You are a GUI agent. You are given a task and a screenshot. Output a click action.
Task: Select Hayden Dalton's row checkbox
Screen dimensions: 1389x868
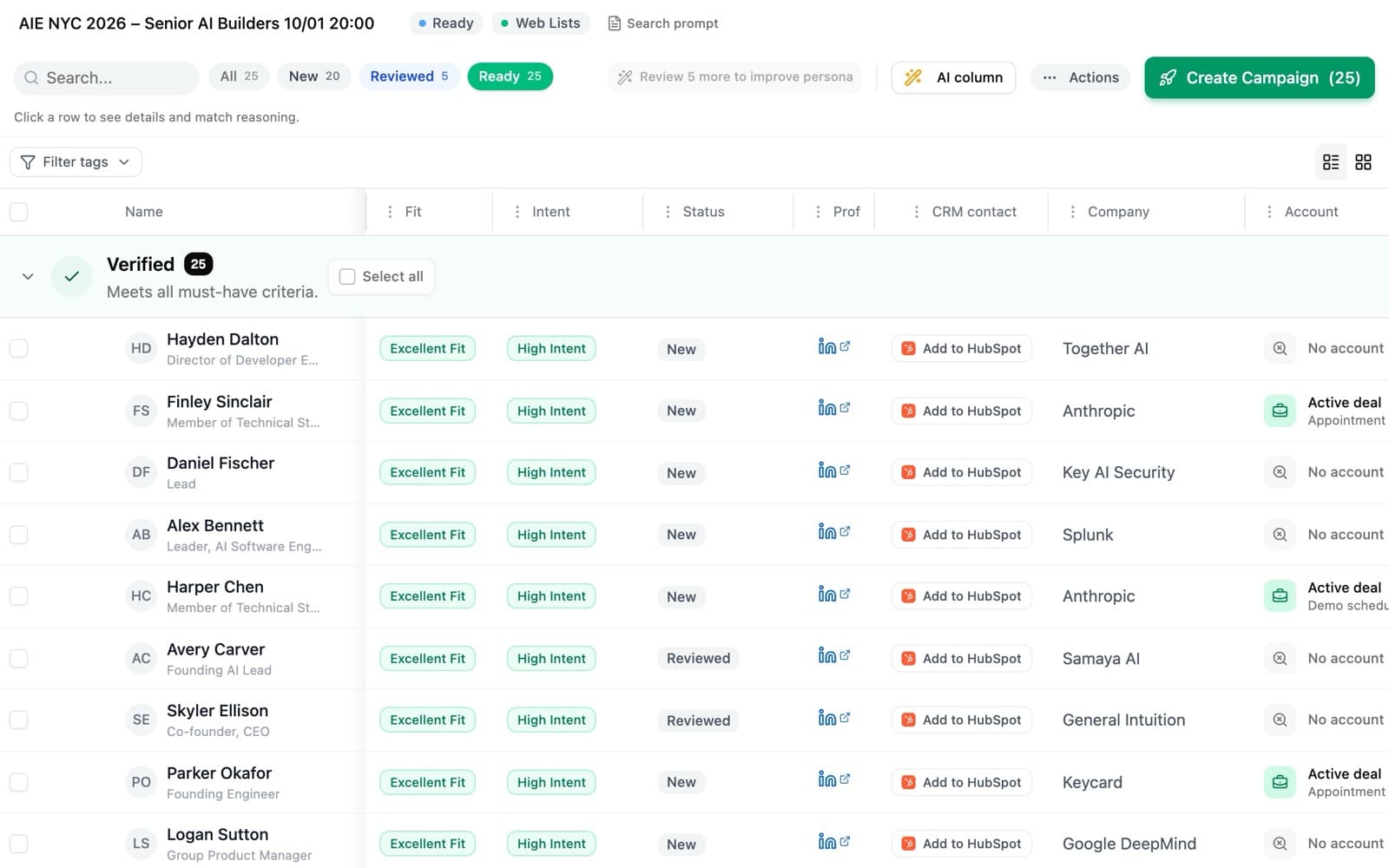point(18,348)
